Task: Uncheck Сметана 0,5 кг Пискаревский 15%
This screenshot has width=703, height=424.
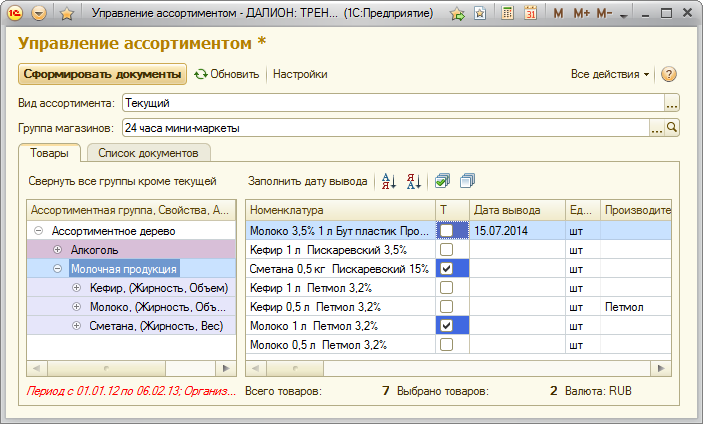Action: click(x=446, y=268)
